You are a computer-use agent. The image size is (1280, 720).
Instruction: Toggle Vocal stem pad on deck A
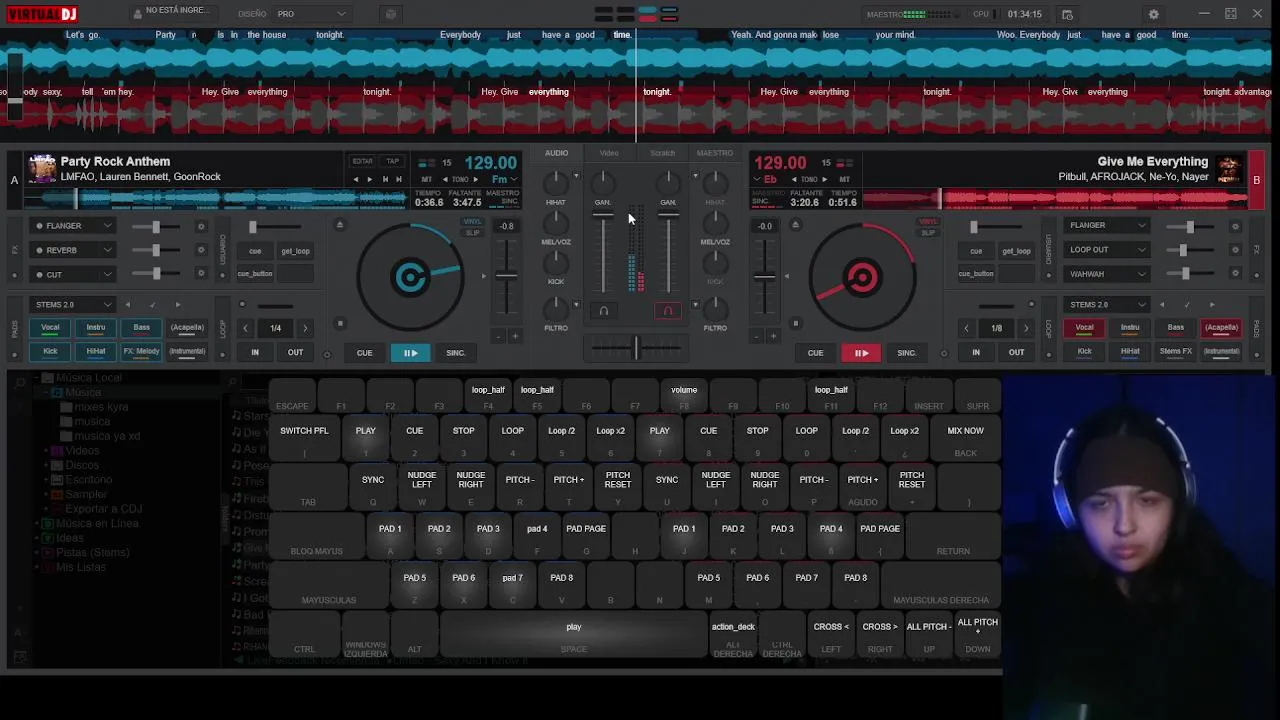pyautogui.click(x=50, y=327)
